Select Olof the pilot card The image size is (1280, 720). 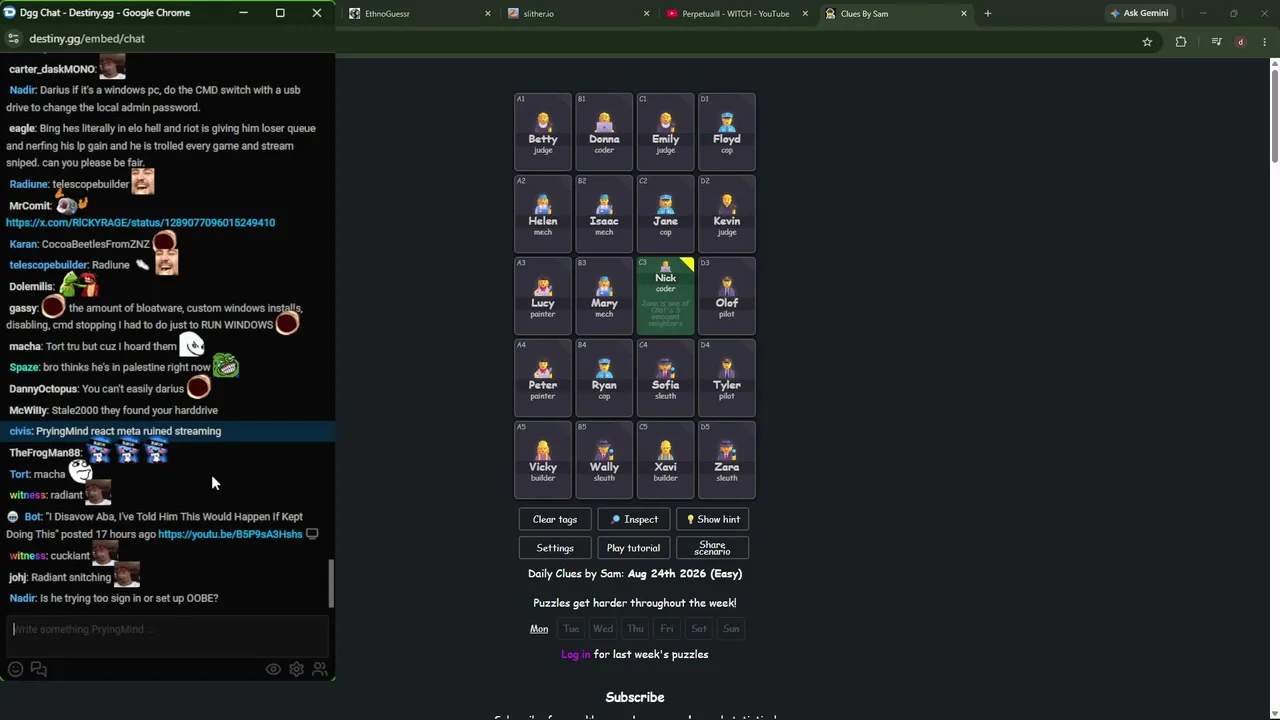point(727,295)
